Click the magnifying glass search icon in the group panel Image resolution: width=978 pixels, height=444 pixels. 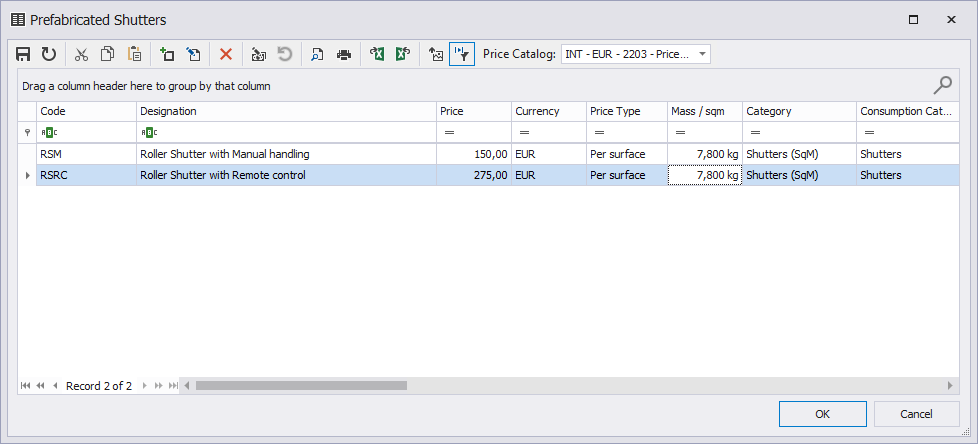[942, 85]
